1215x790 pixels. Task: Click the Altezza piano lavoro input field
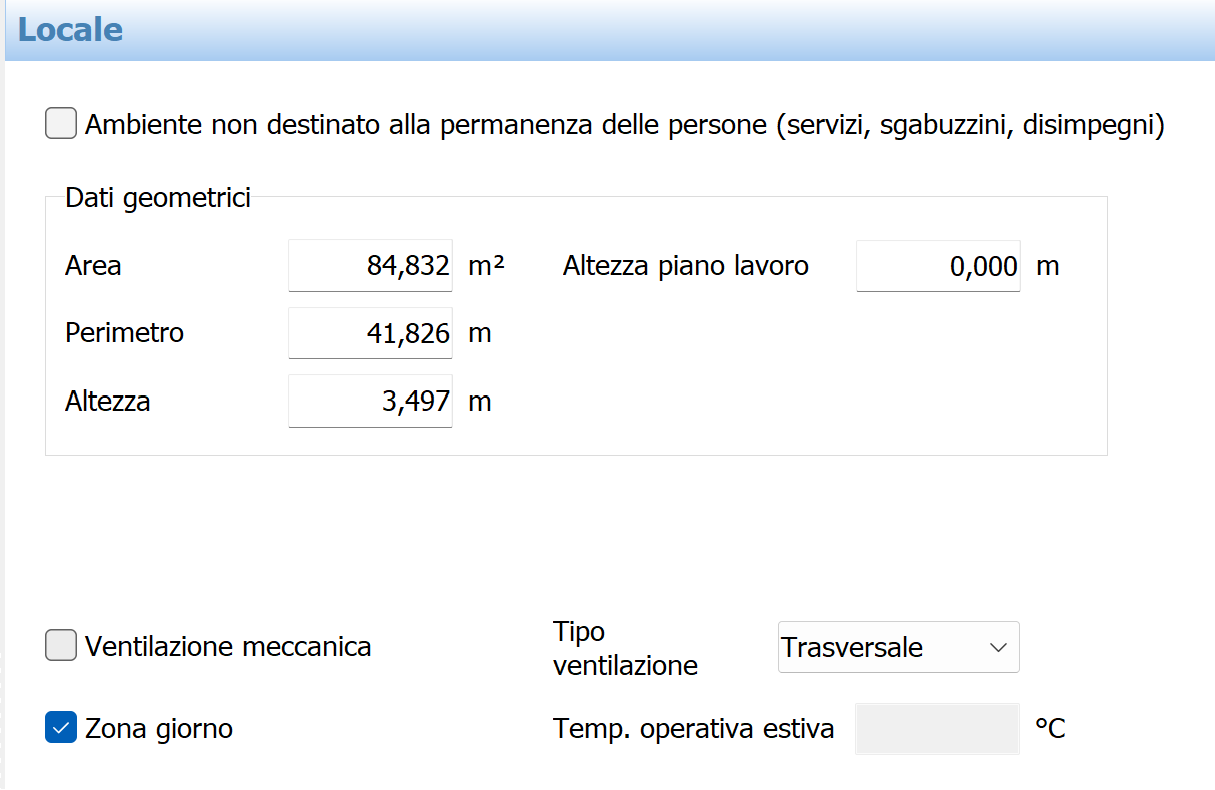tap(937, 266)
